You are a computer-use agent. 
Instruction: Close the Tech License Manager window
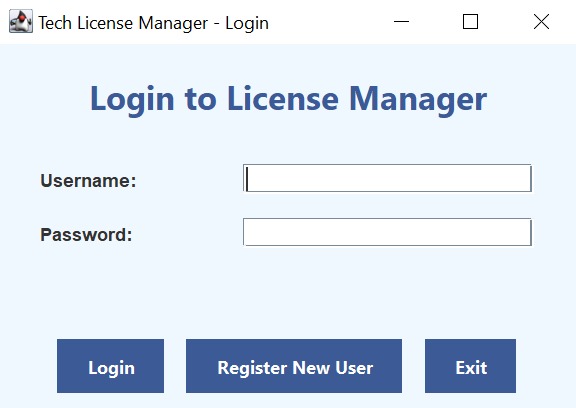coord(541,22)
